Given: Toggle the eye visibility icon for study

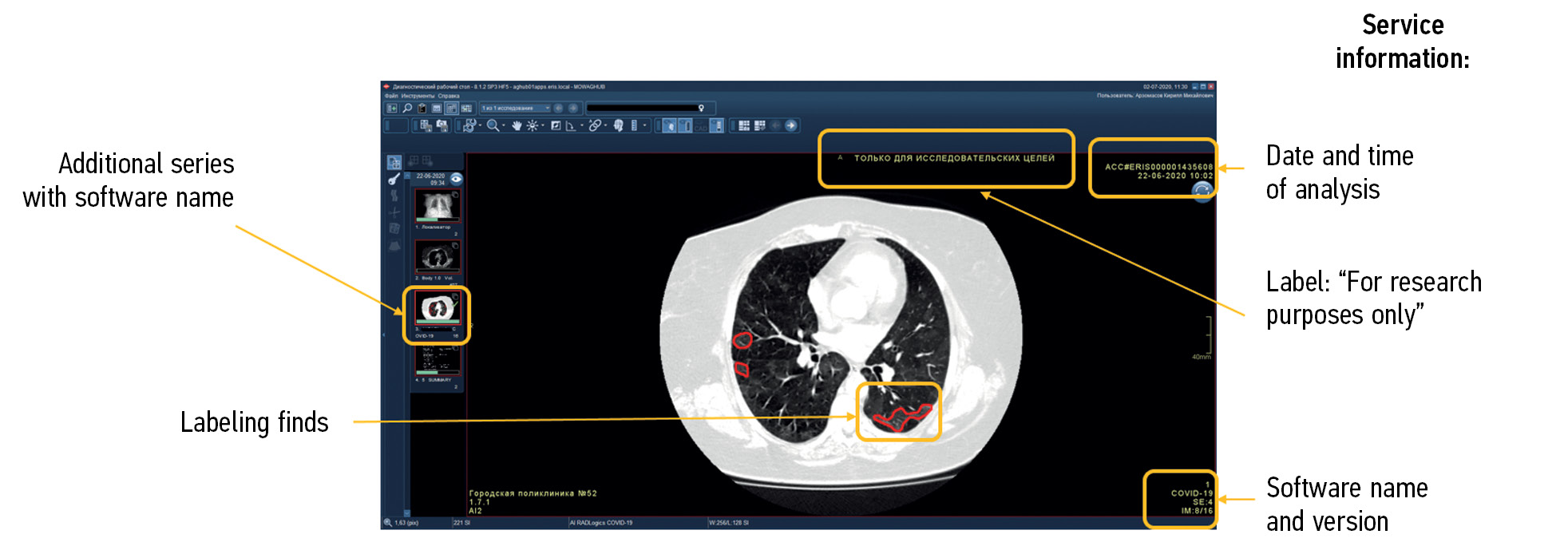Looking at the screenshot, I should 456,179.
